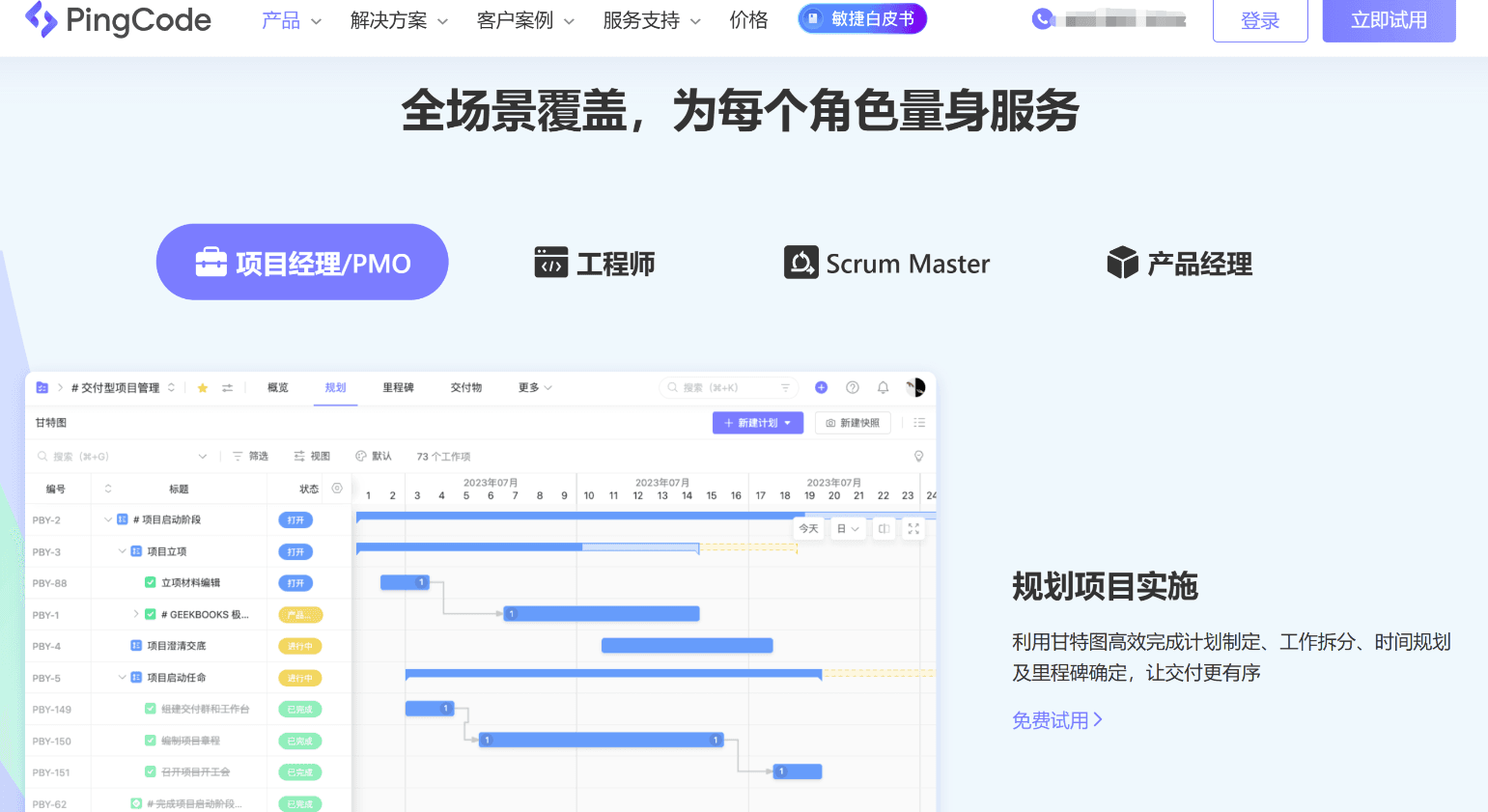Click the 新建计划 button

[758, 423]
